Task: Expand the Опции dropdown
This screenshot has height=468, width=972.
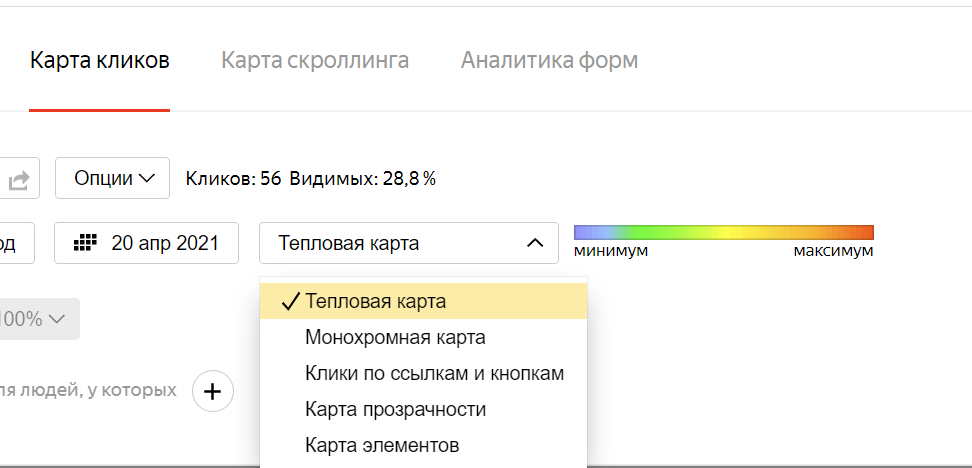Action: pyautogui.click(x=112, y=179)
